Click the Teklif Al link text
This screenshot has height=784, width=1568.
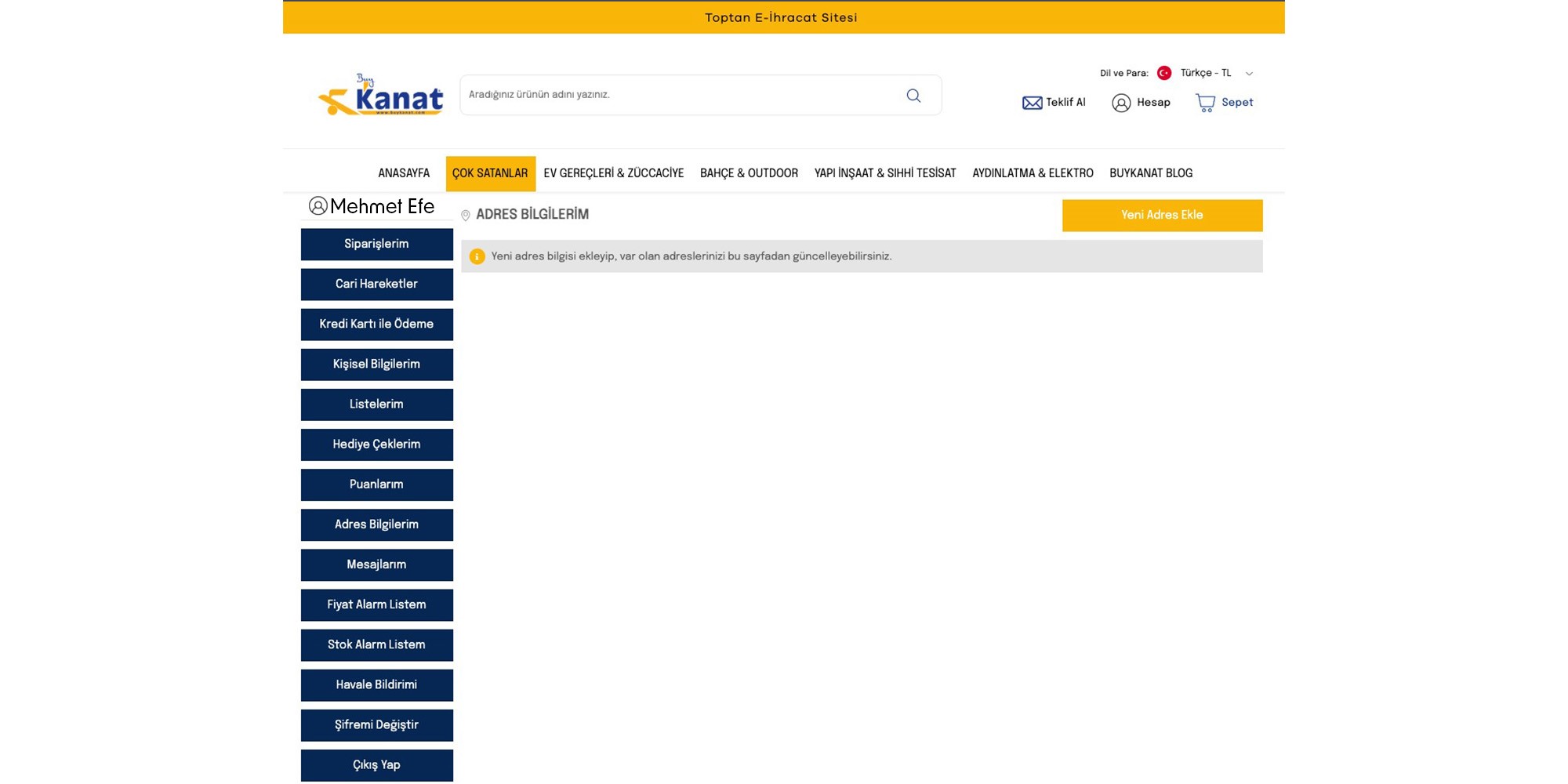[1065, 103]
